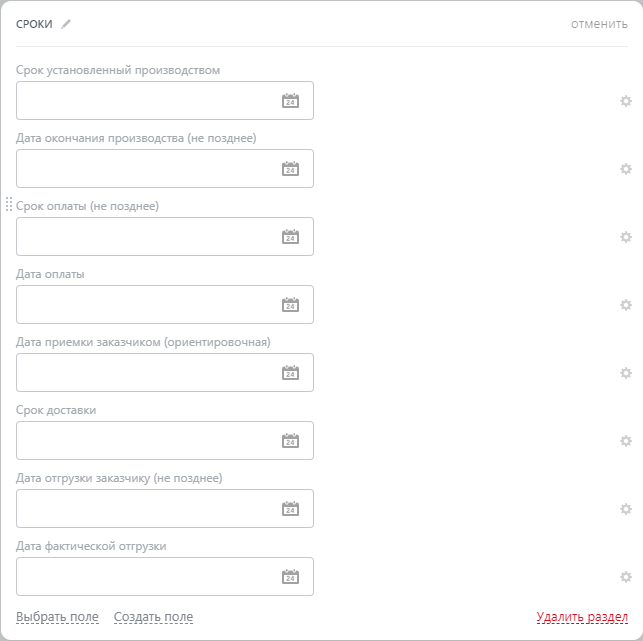Click the Создать поле link
Viewport: 643px width, 641px height.
coord(153,617)
